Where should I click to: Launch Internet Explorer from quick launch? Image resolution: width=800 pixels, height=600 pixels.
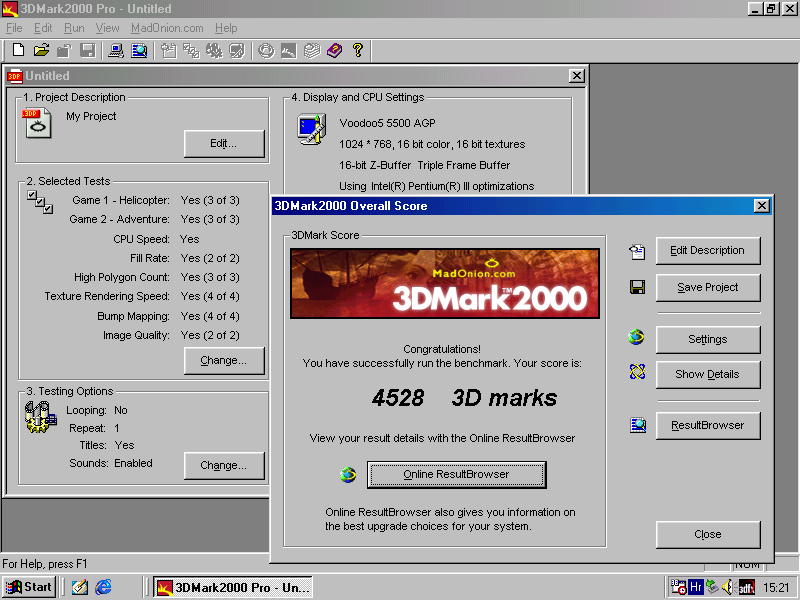click(x=103, y=587)
